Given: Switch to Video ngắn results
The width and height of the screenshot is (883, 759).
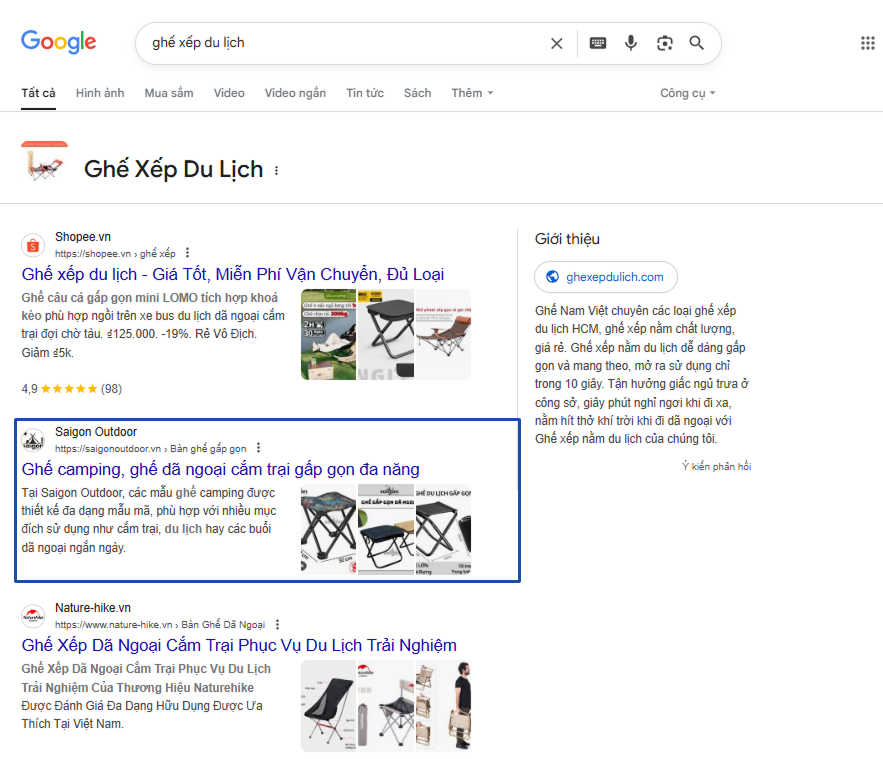Looking at the screenshot, I should [x=295, y=93].
